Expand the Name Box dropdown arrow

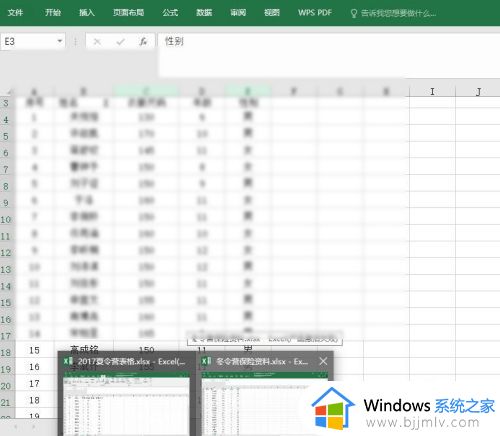click(60, 41)
